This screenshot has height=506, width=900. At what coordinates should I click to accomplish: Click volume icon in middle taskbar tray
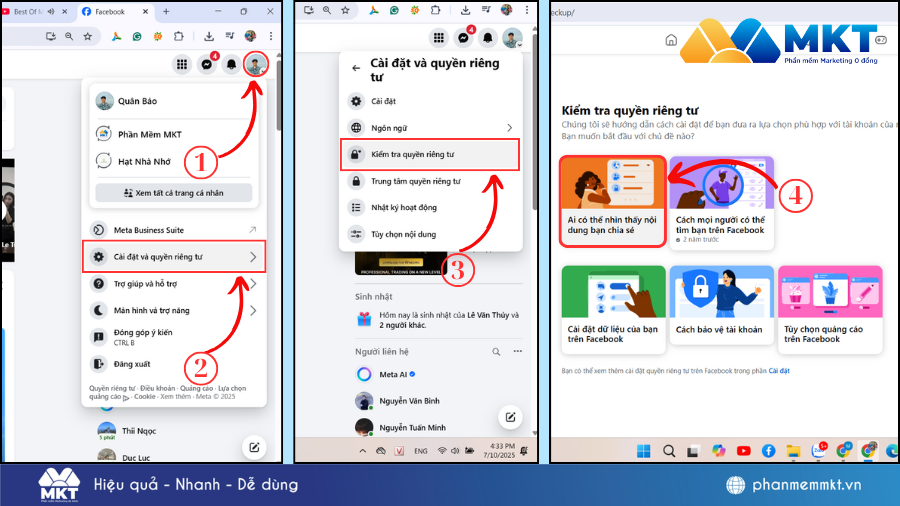pyautogui.click(x=455, y=451)
